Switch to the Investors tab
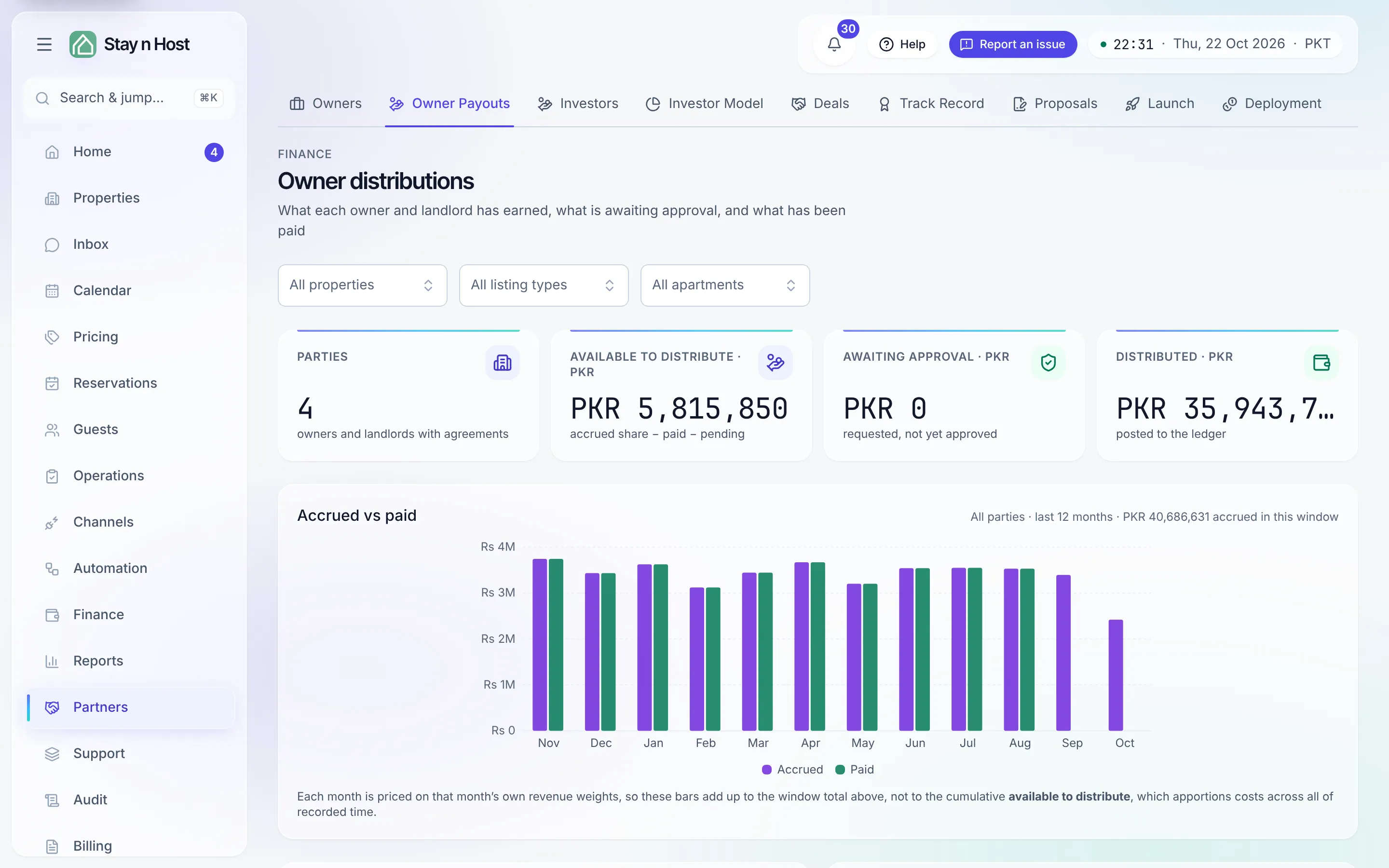The image size is (1389, 868). (x=578, y=104)
